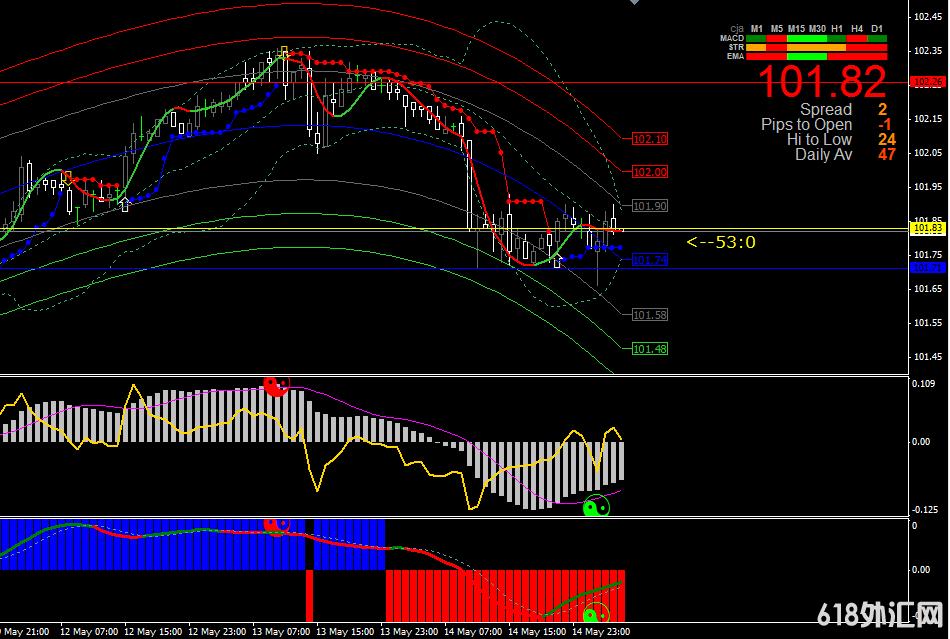950x639 pixels.
Task: Select the M1 timeframe column header
Action: point(757,28)
